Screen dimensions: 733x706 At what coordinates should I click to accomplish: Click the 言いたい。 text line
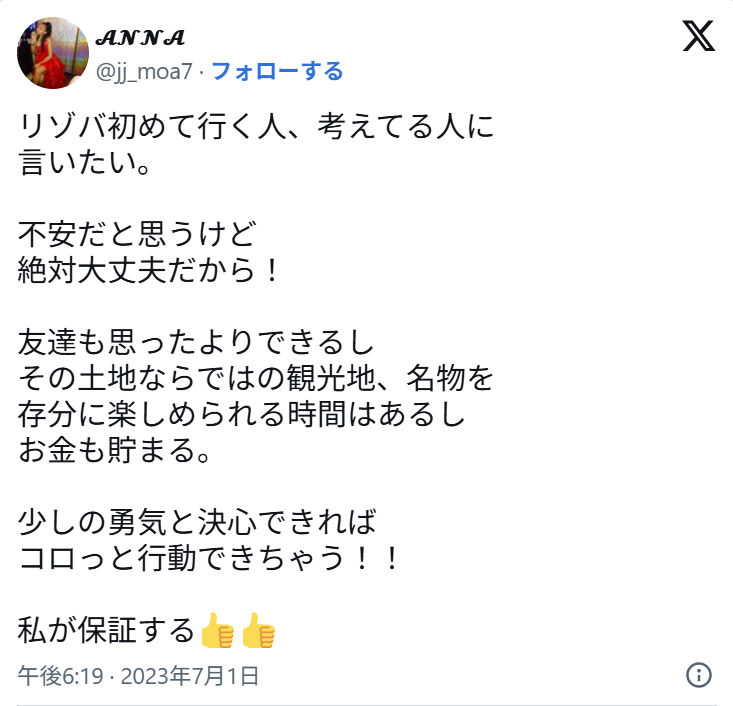(86, 162)
